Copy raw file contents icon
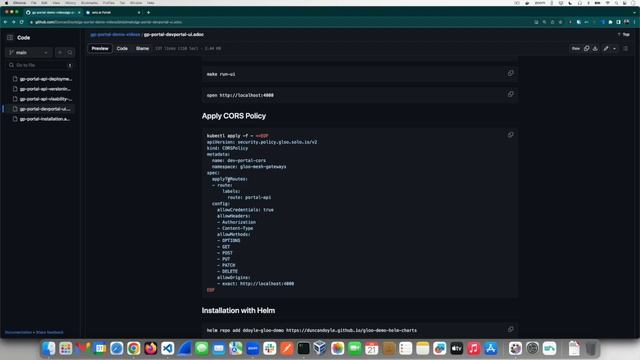This screenshot has height=360, width=640. click(587, 49)
